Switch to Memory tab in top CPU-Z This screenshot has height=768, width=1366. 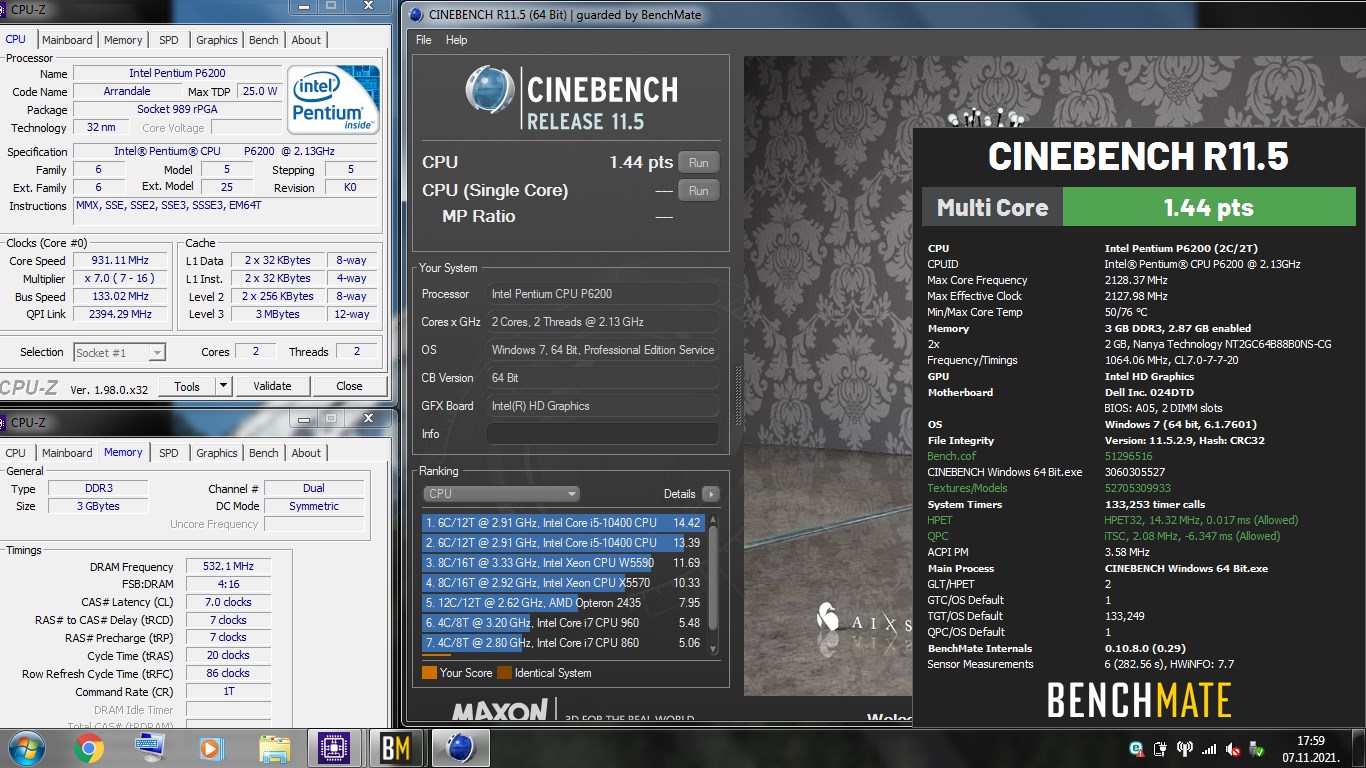pos(123,40)
